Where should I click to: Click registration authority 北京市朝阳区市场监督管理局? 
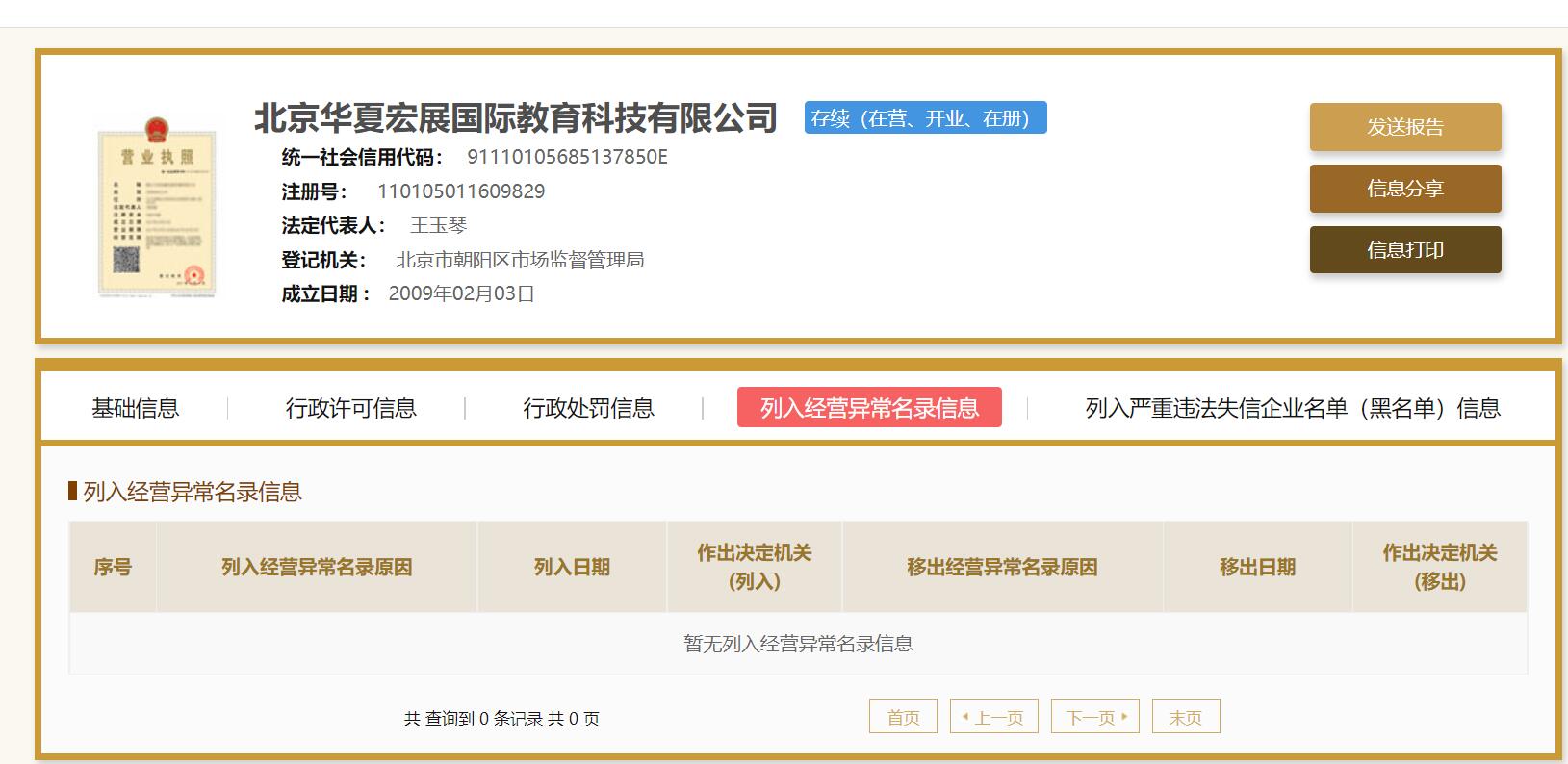[x=520, y=260]
